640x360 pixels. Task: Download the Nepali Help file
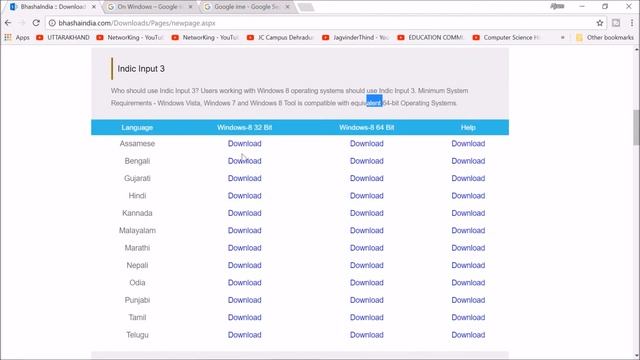(x=468, y=265)
